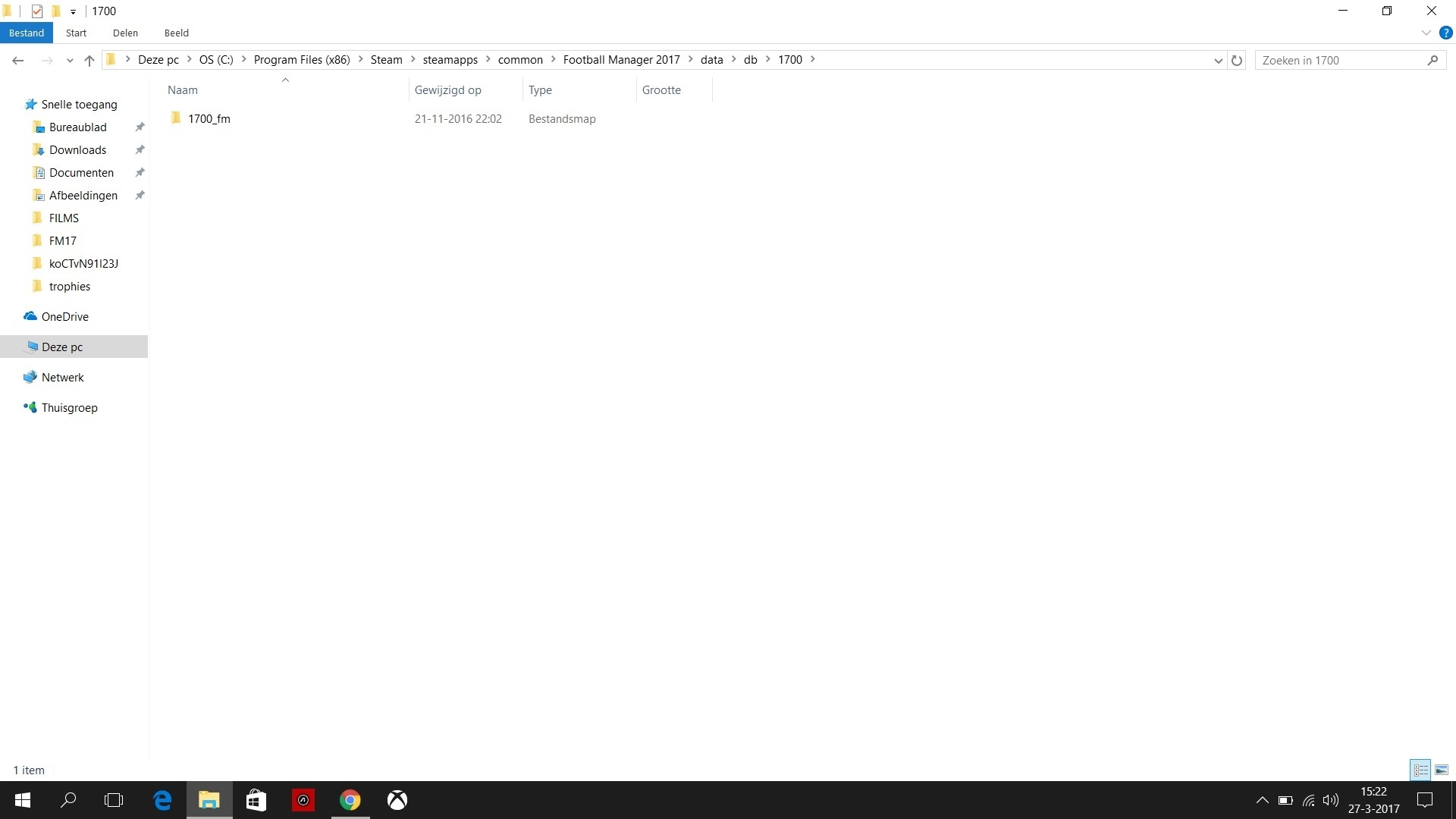Click the Back navigation arrow

[18, 60]
